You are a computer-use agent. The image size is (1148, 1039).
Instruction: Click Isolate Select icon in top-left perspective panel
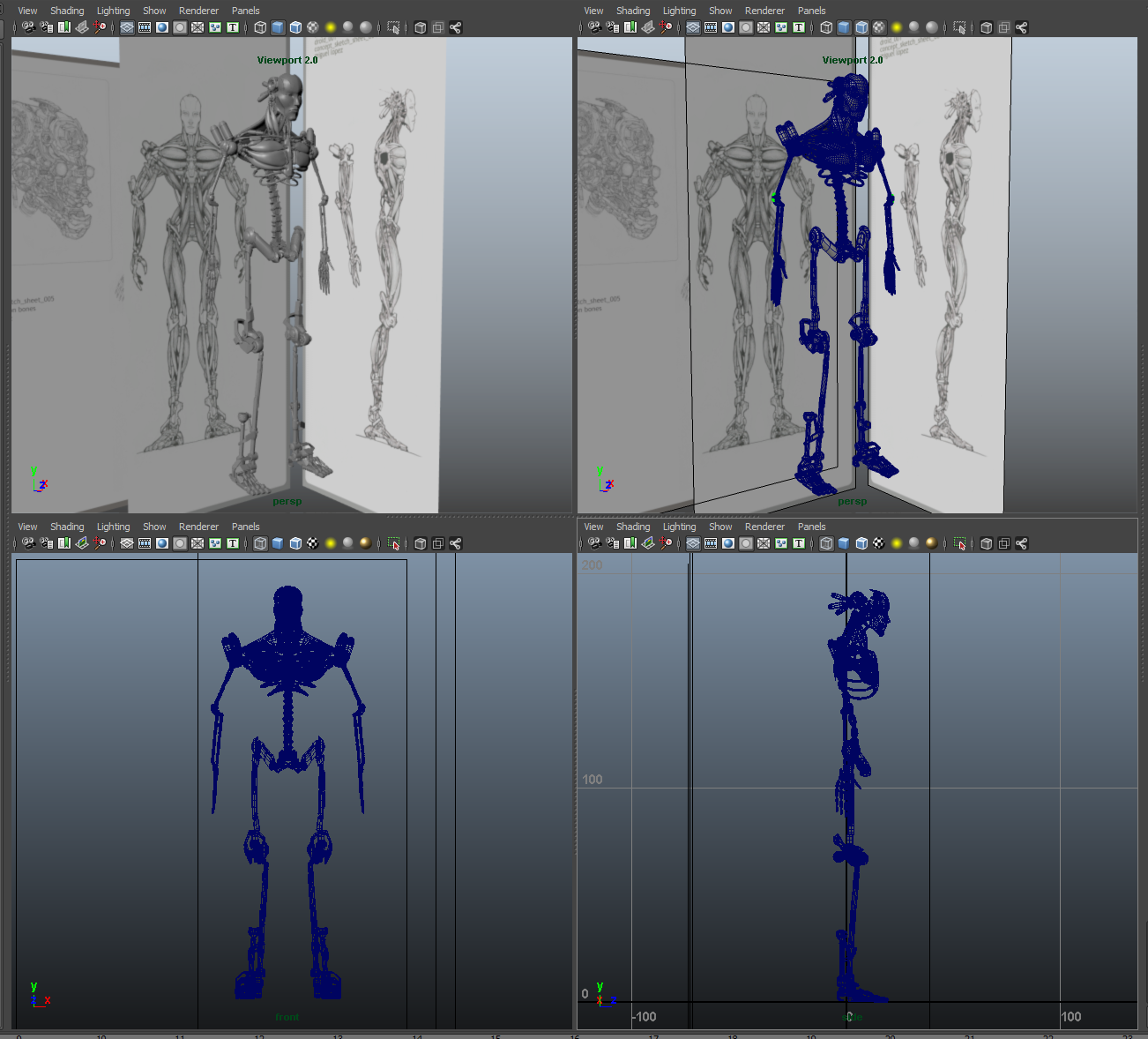coord(393,27)
